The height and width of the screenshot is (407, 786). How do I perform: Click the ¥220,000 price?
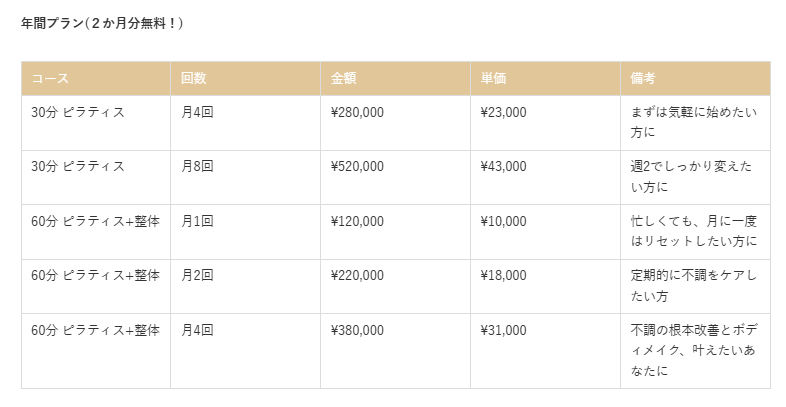pos(357,276)
